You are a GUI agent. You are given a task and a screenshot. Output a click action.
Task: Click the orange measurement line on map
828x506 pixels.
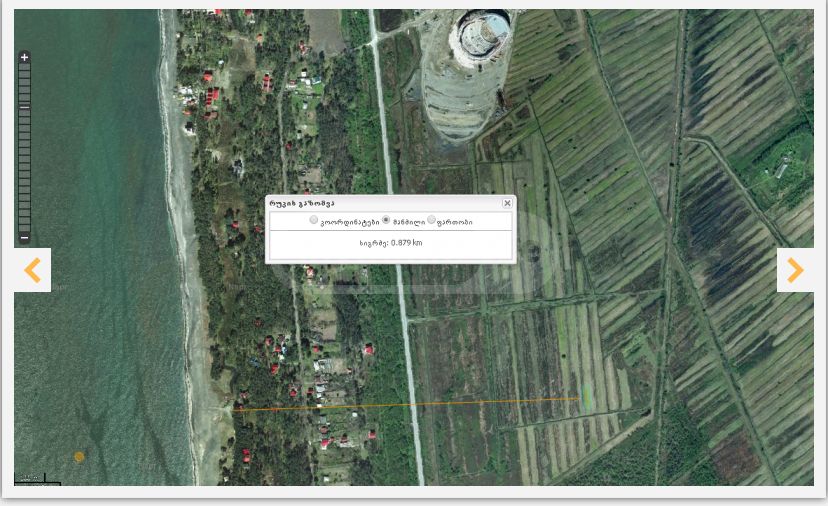click(x=407, y=405)
